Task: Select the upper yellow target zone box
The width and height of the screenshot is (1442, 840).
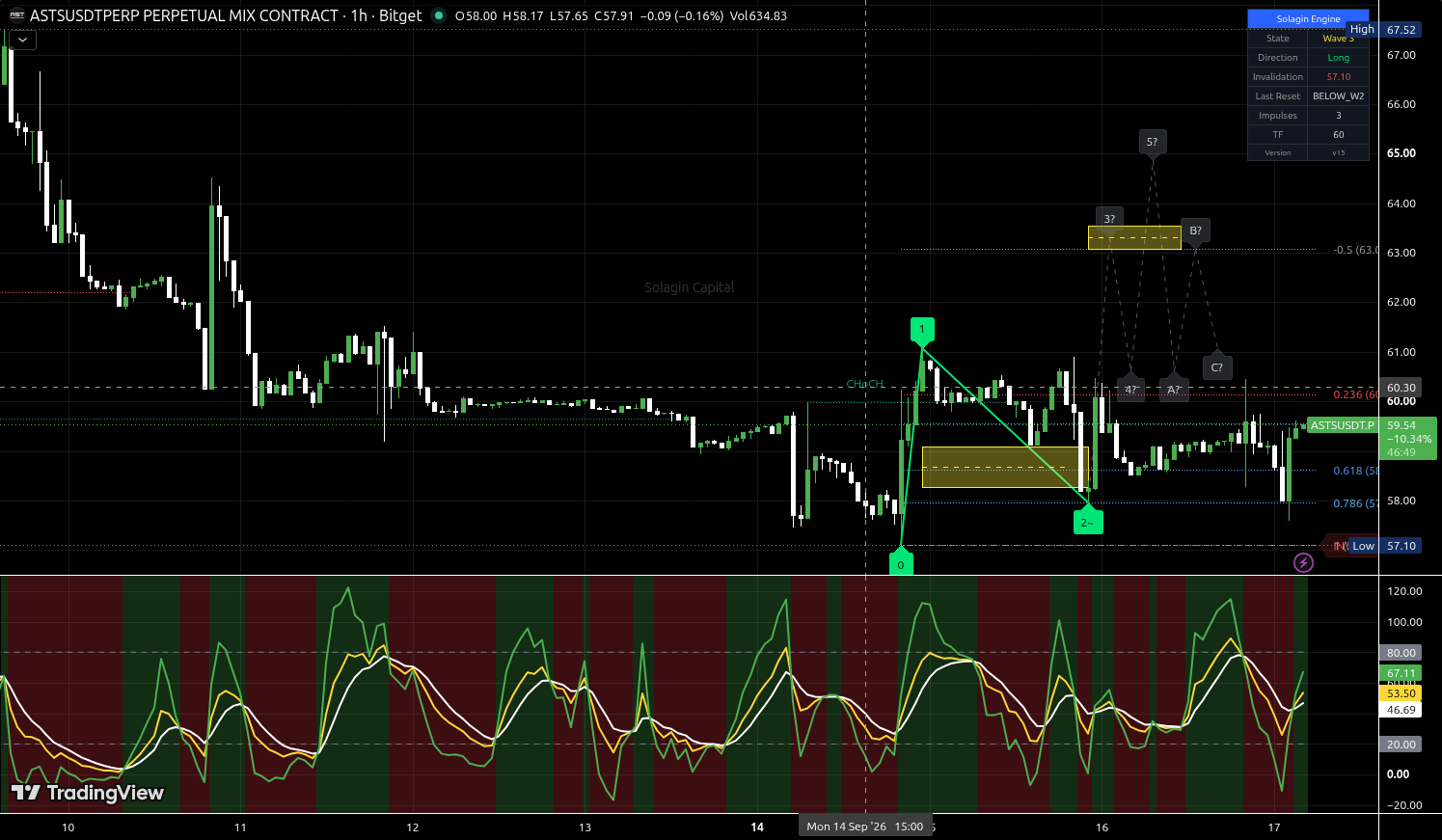Action: click(1134, 237)
